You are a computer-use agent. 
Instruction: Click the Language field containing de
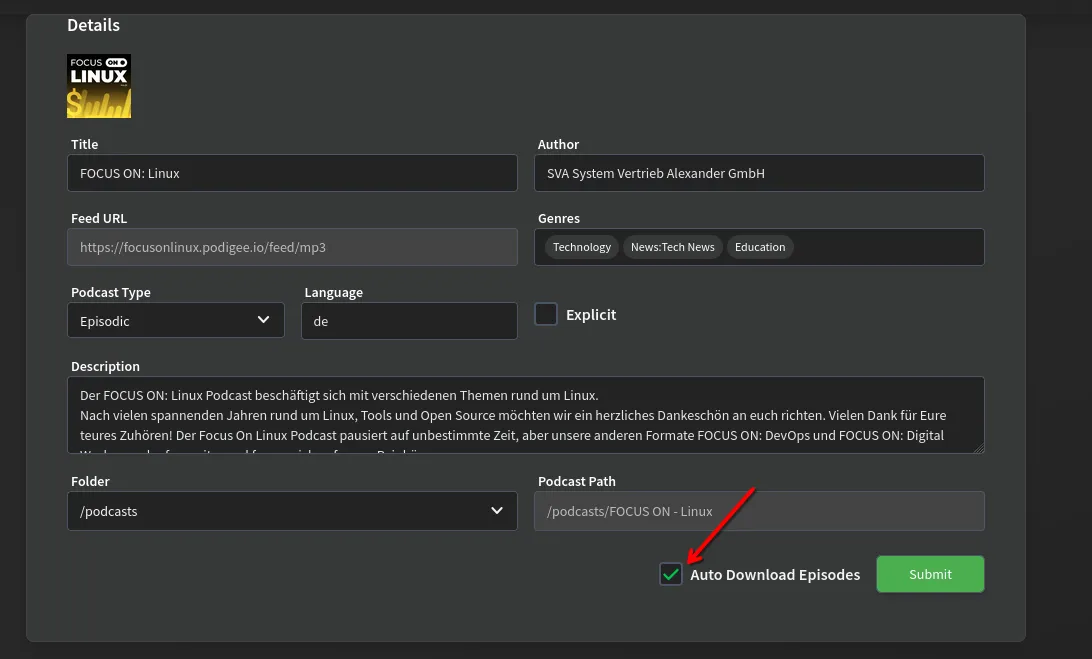click(x=409, y=321)
